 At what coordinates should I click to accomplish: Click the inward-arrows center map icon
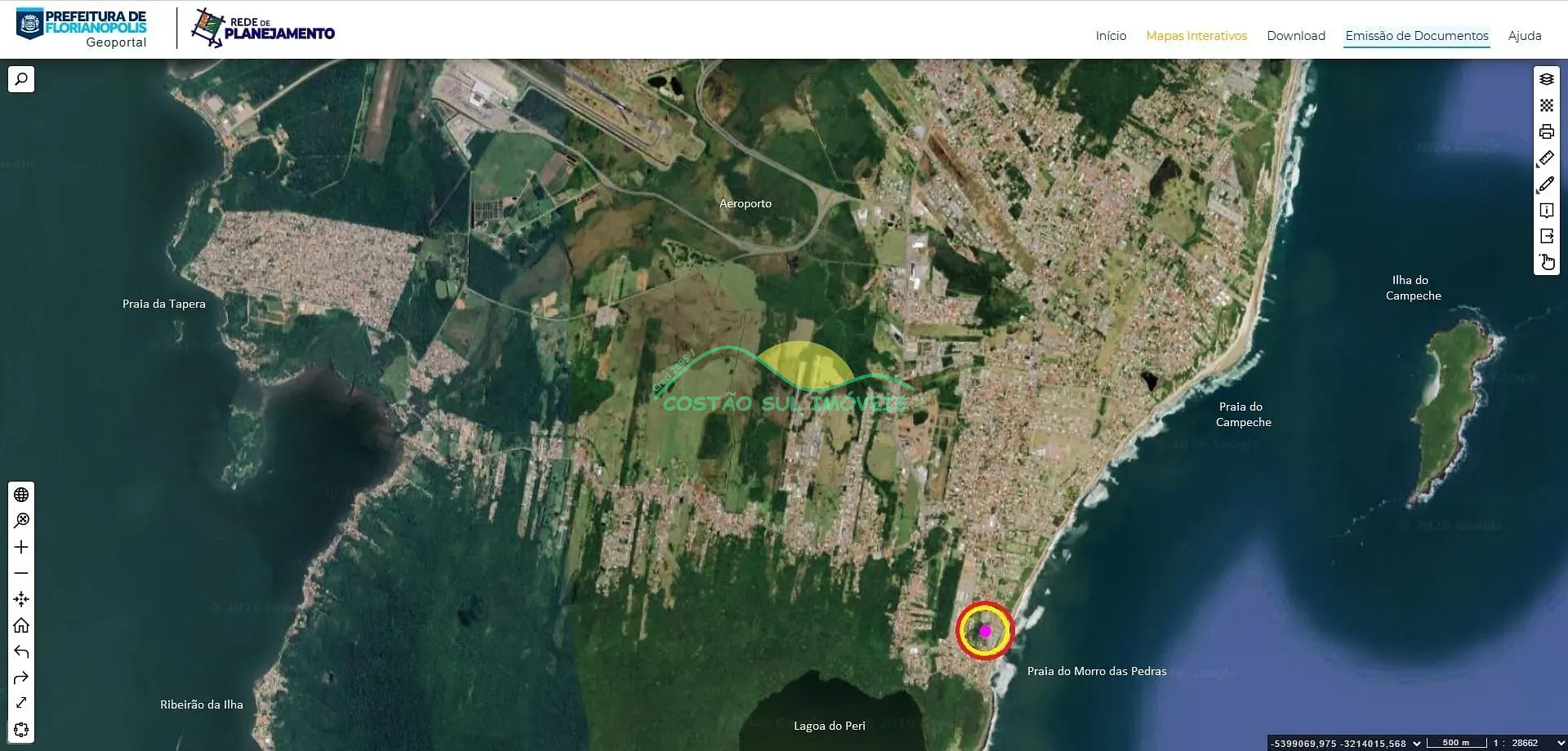coord(21,599)
